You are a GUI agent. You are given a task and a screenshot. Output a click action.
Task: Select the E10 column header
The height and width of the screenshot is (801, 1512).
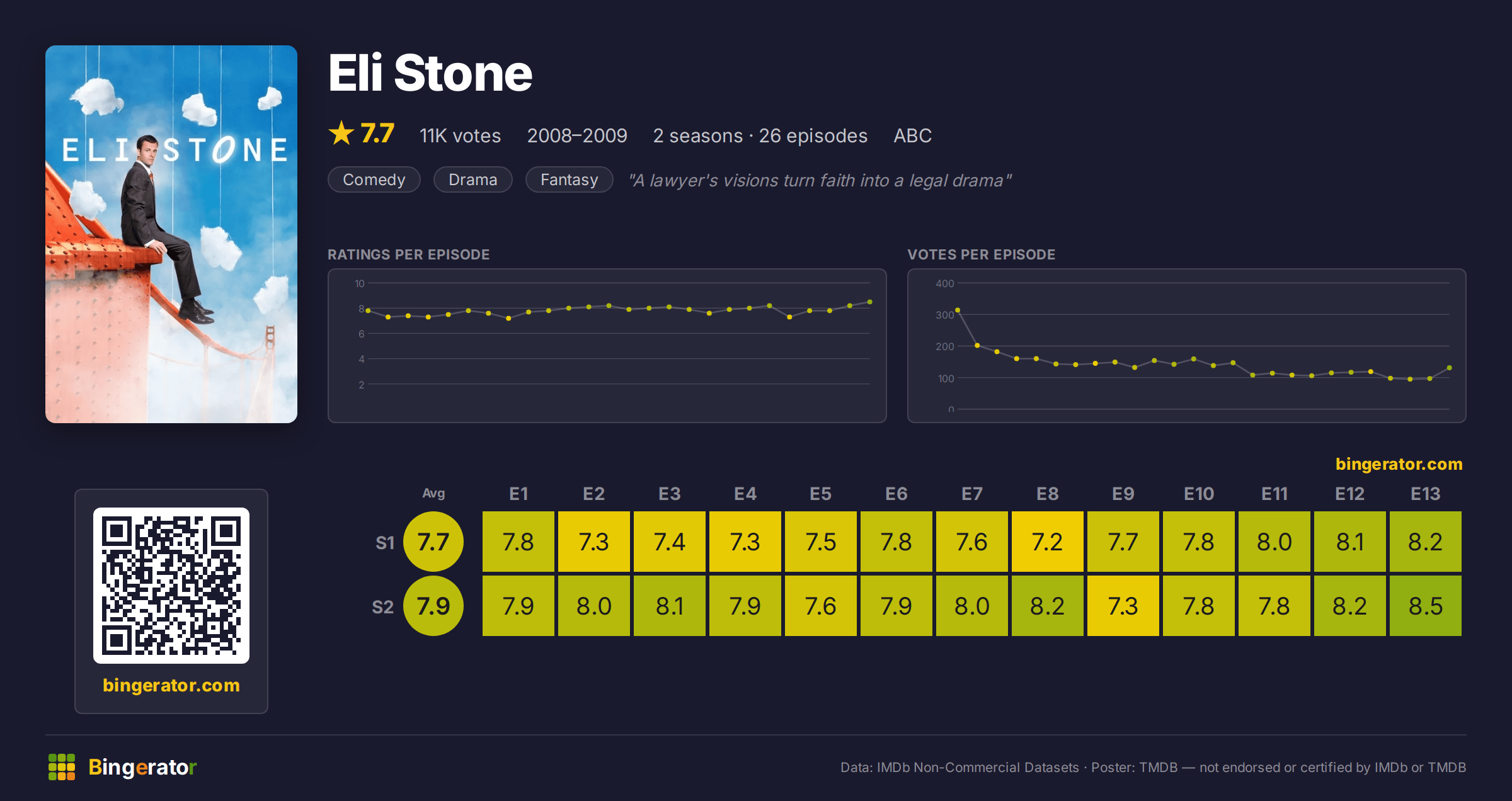tap(1199, 494)
